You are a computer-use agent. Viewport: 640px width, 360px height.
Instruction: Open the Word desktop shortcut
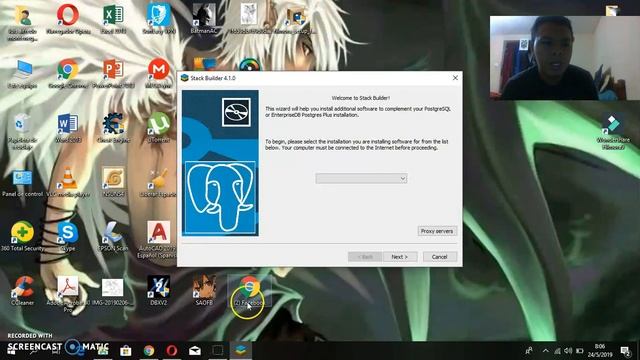[68, 128]
